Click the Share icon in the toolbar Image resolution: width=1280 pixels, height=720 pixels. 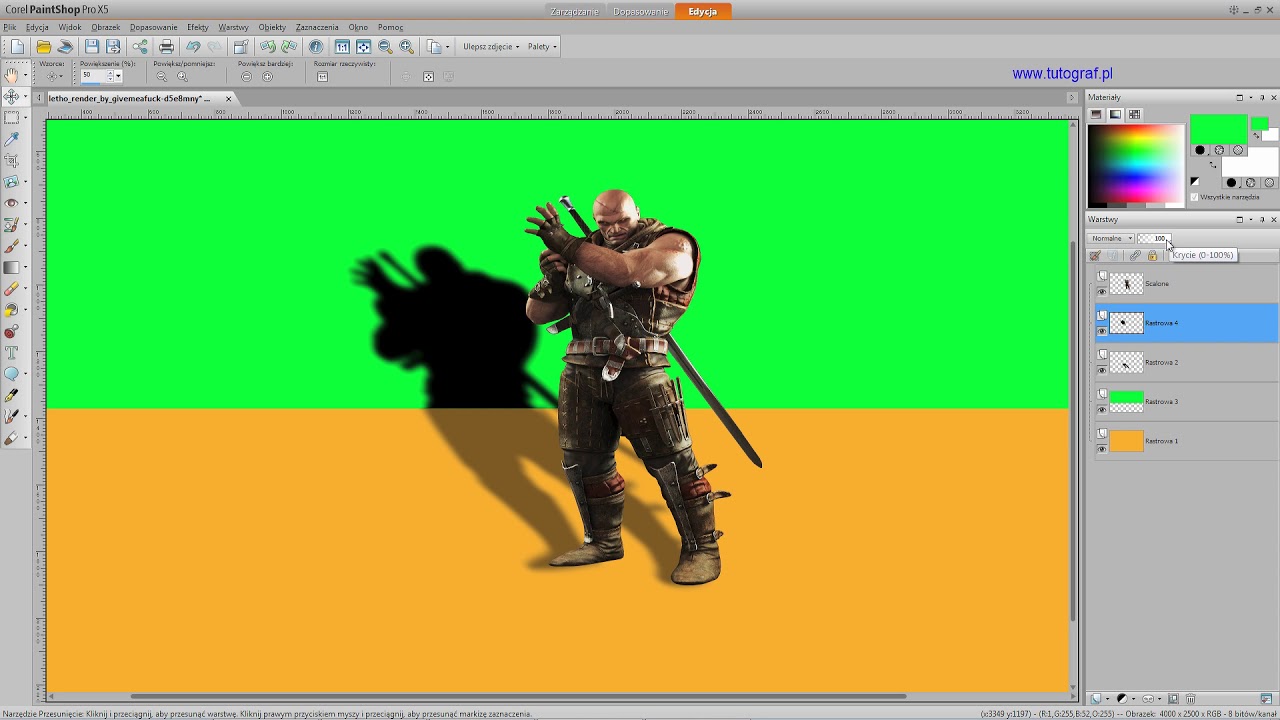click(x=140, y=47)
